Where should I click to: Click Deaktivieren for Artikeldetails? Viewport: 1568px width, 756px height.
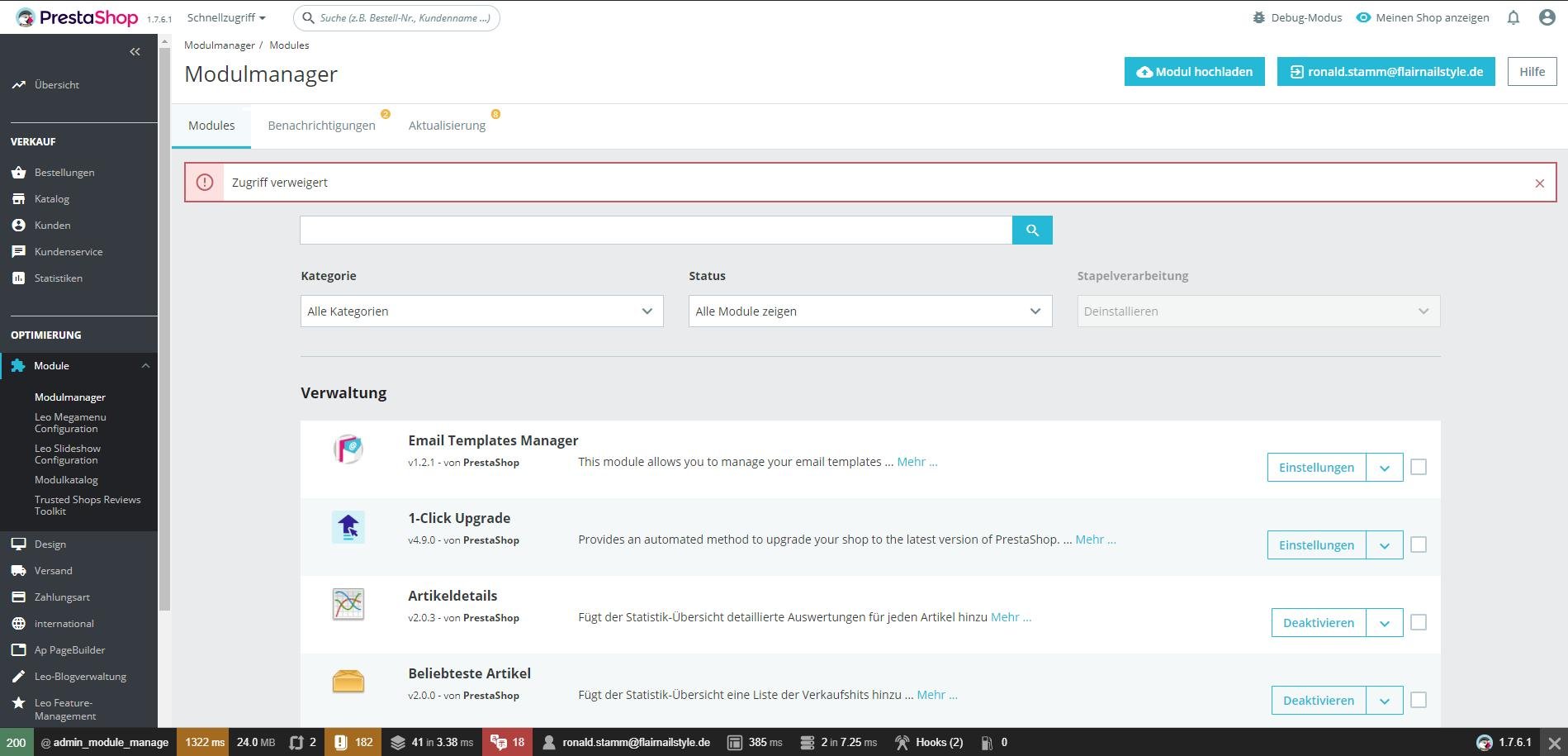(x=1319, y=623)
